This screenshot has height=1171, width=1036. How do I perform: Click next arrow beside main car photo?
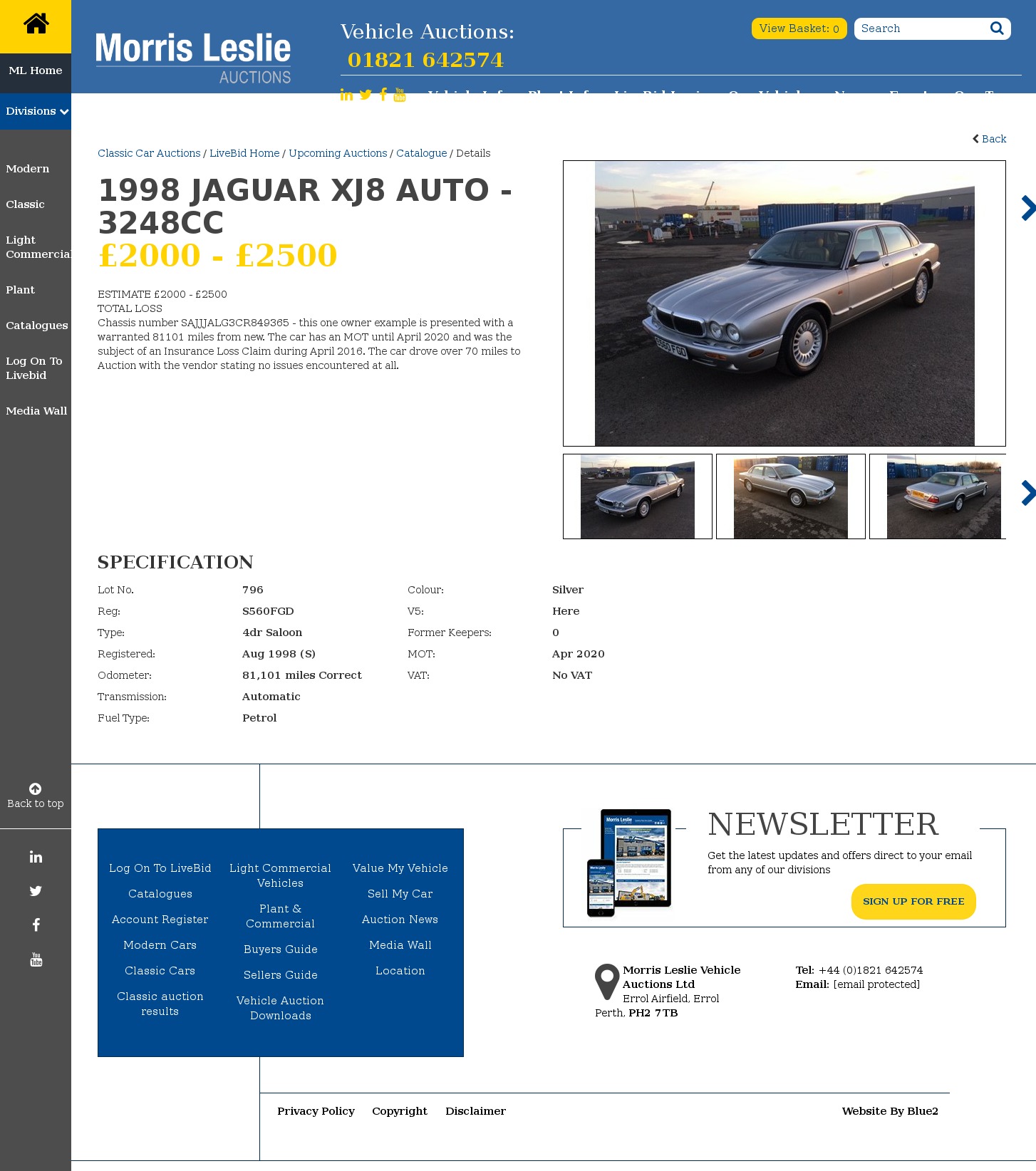point(1028,208)
